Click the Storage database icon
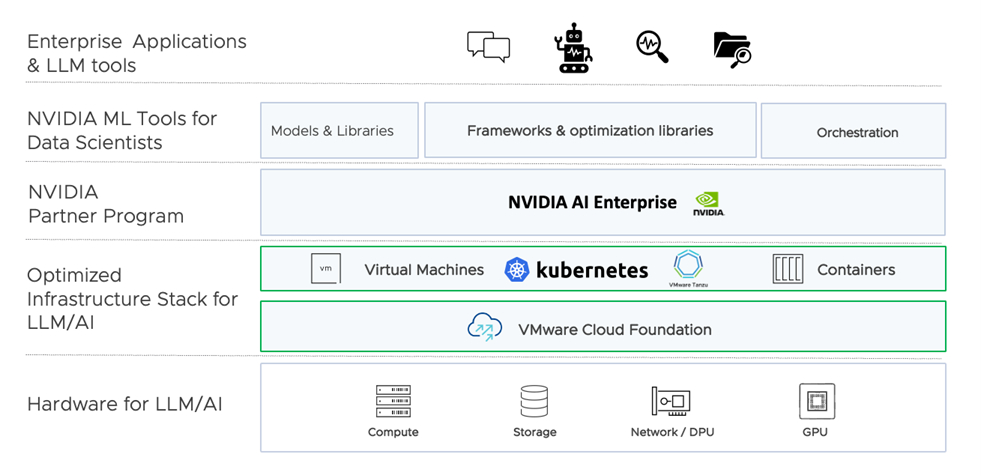This screenshot has height=475, width=981. click(535, 402)
